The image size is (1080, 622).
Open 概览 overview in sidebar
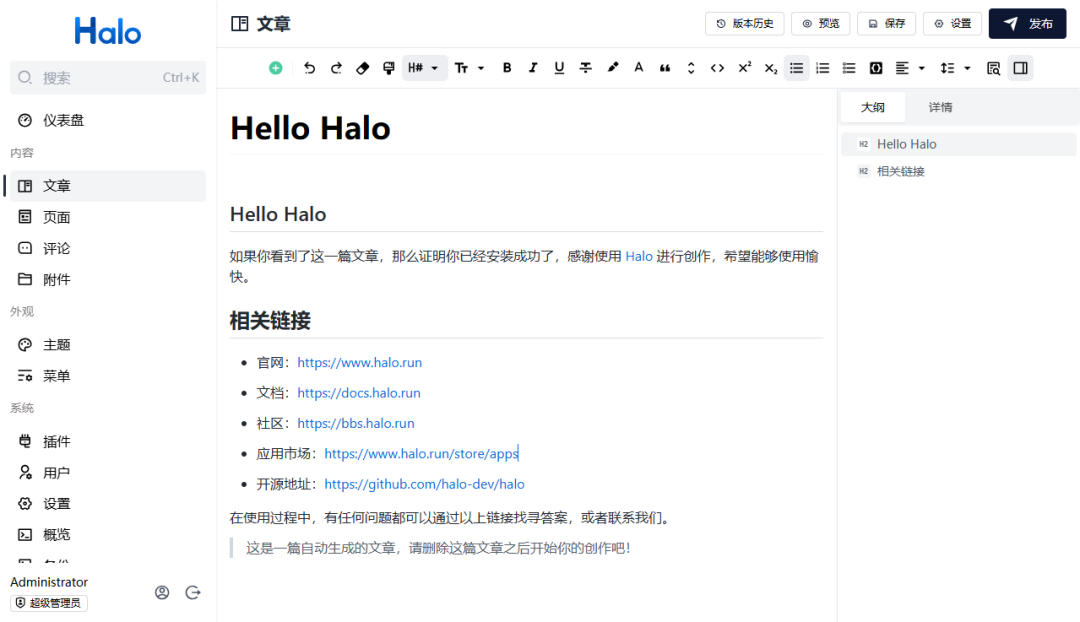click(107, 535)
